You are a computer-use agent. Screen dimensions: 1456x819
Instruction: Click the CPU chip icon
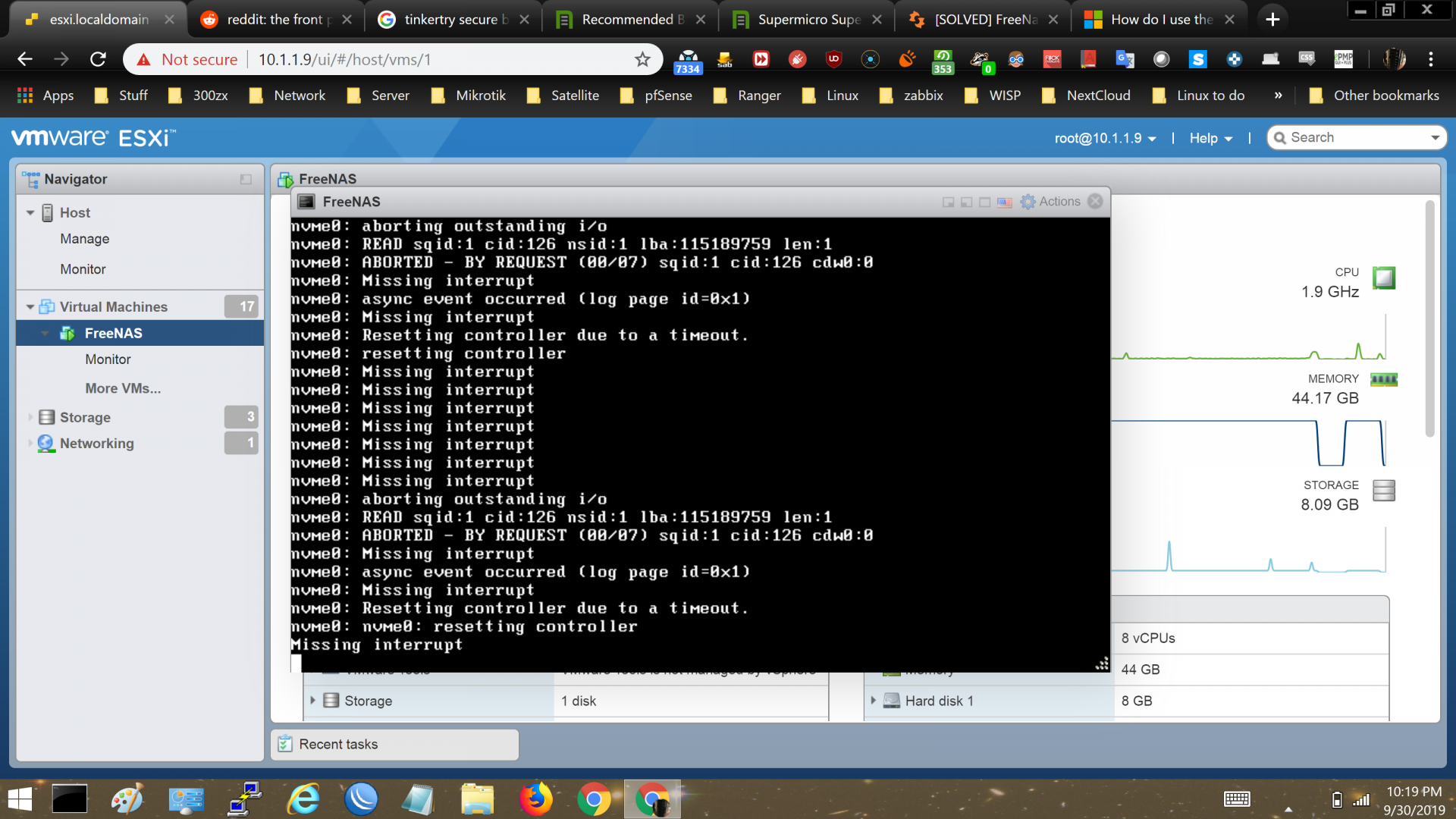tap(1384, 278)
